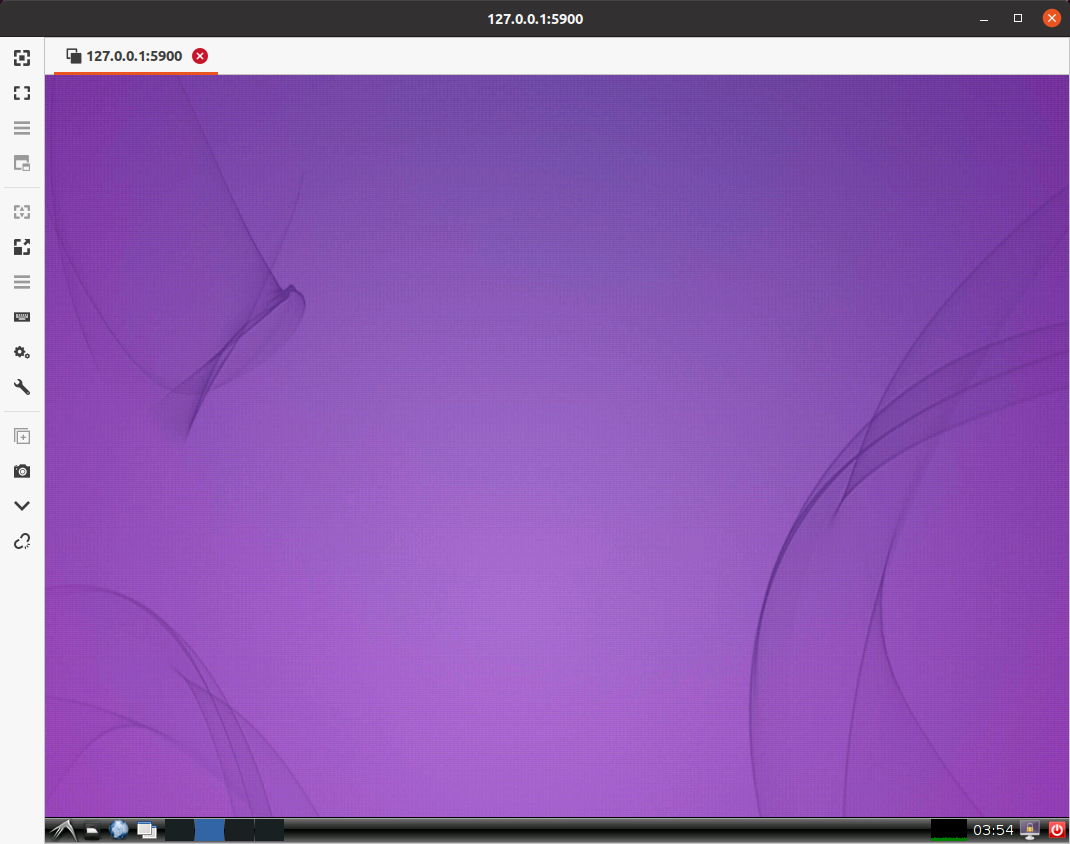The image size is (1070, 844).
Task: Toggle the scaled mode icon
Action: [21, 247]
